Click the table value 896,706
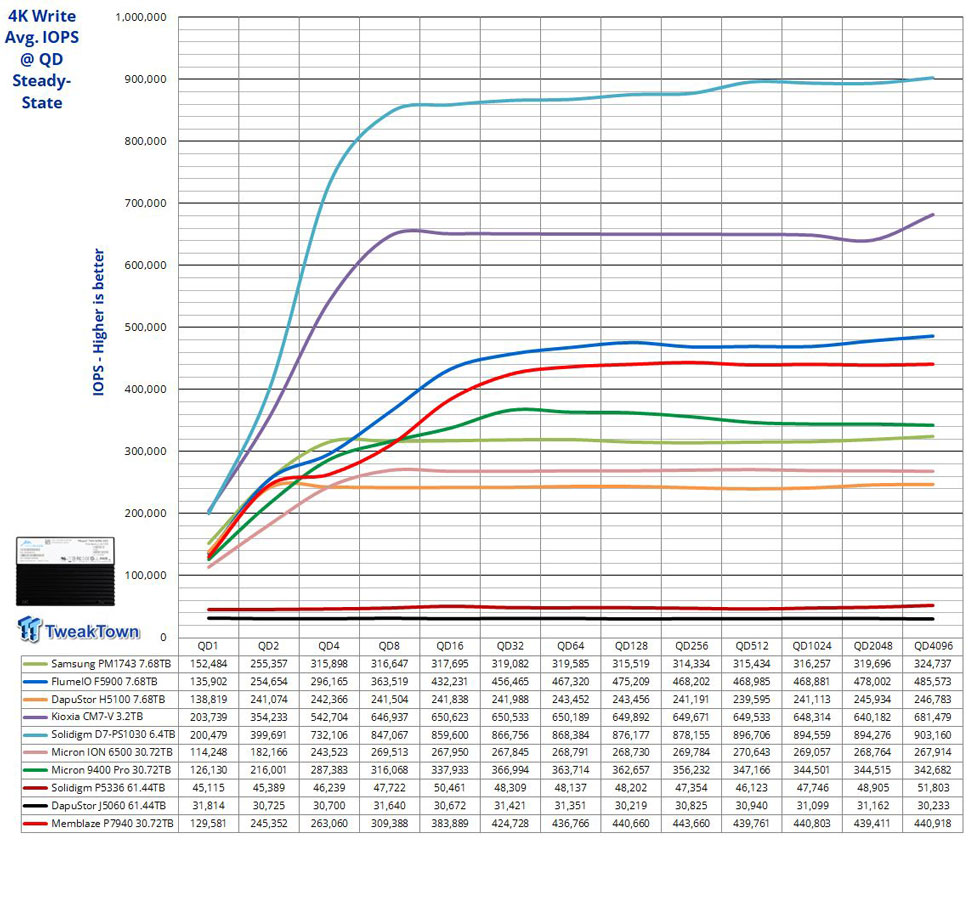Viewport: 980px width, 898px height. [x=751, y=735]
